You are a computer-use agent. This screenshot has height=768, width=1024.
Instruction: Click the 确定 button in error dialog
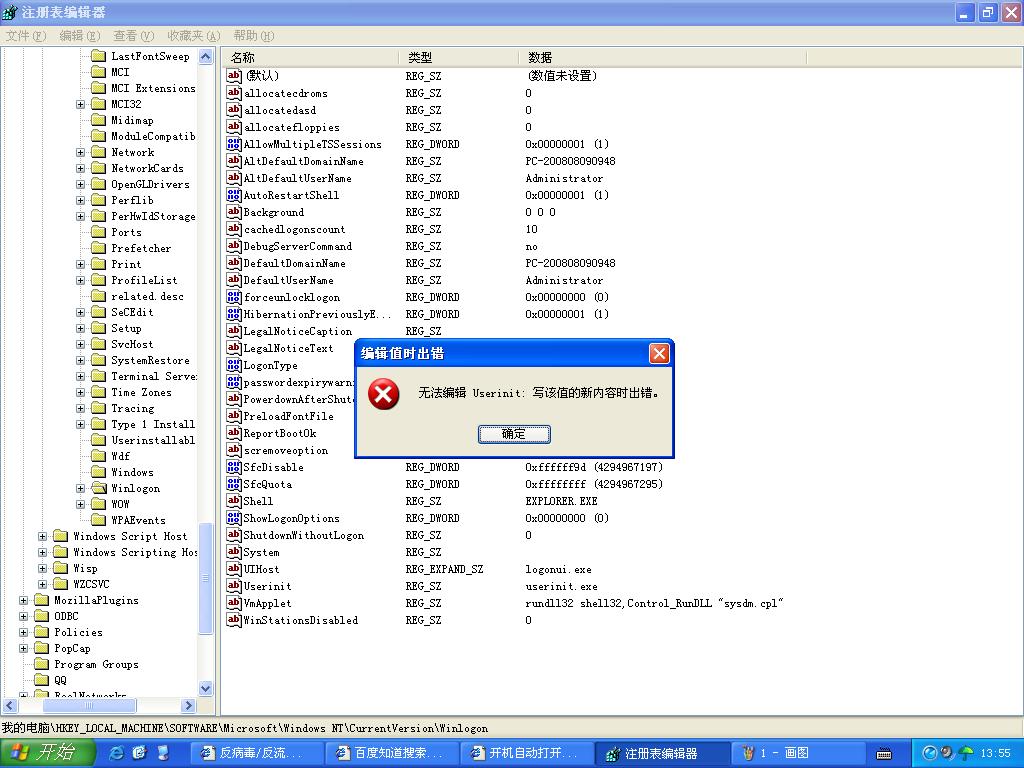click(x=514, y=434)
